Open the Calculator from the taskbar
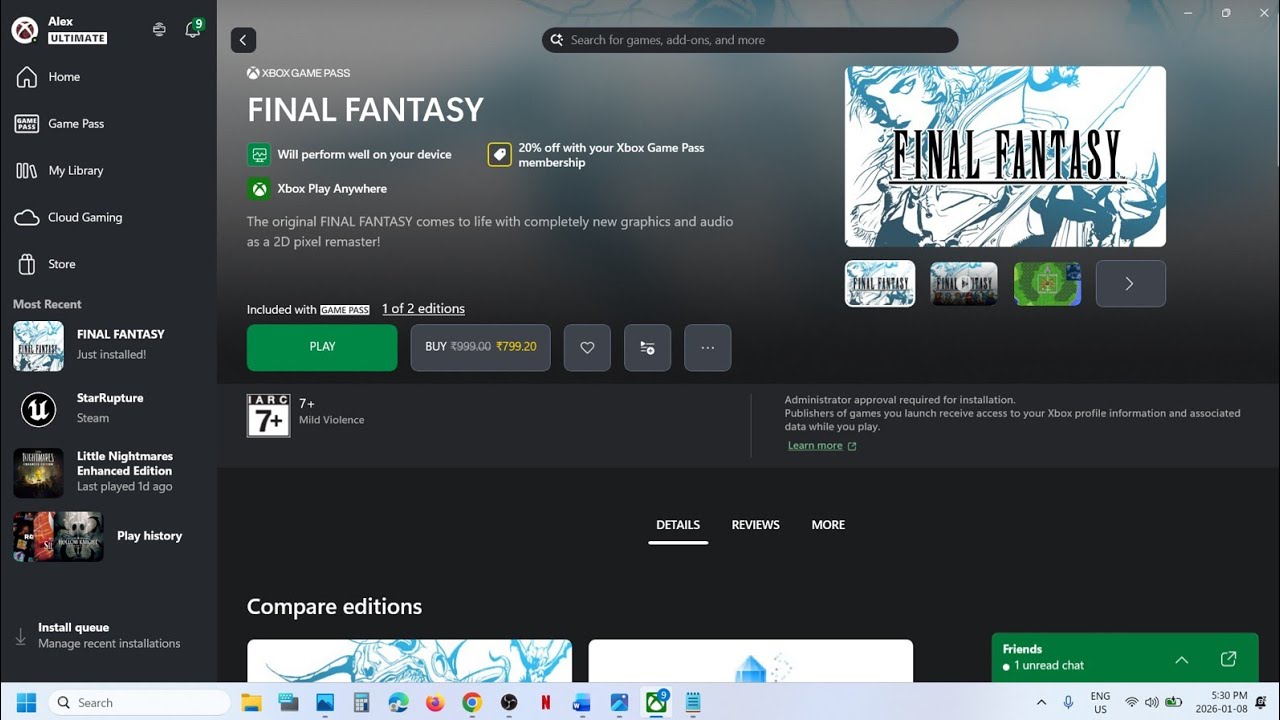The image size is (1280, 720). click(361, 703)
